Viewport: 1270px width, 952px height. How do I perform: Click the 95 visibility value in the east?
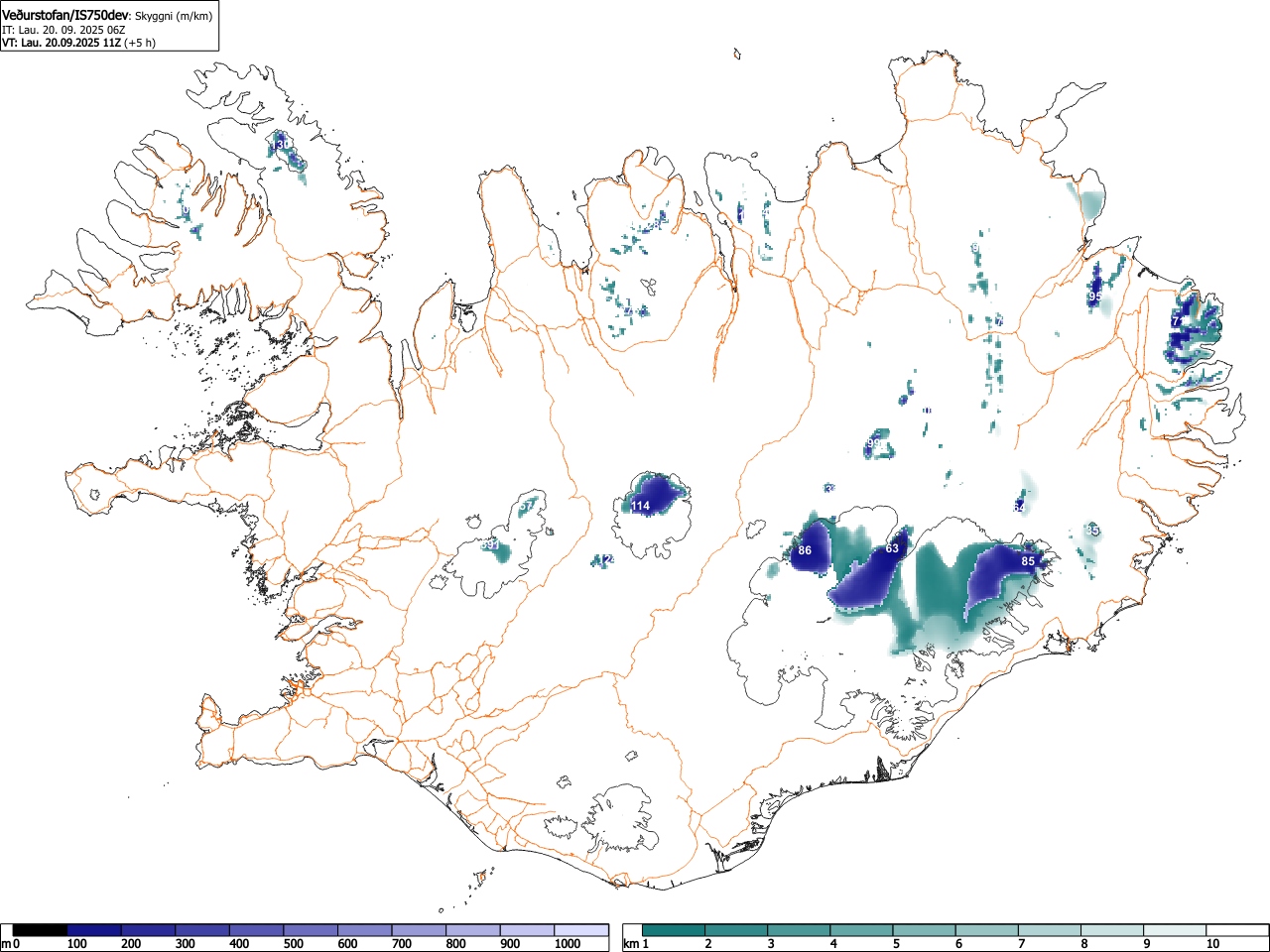point(1095,297)
